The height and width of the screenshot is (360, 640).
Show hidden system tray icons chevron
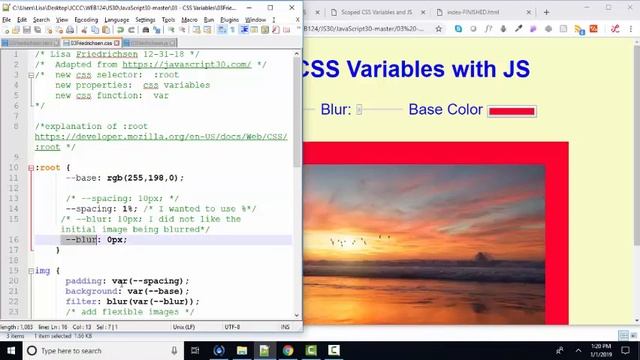[578, 351]
